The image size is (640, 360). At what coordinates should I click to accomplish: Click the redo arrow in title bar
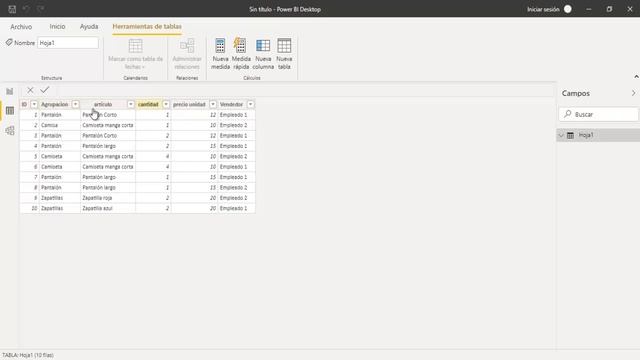[x=40, y=9]
